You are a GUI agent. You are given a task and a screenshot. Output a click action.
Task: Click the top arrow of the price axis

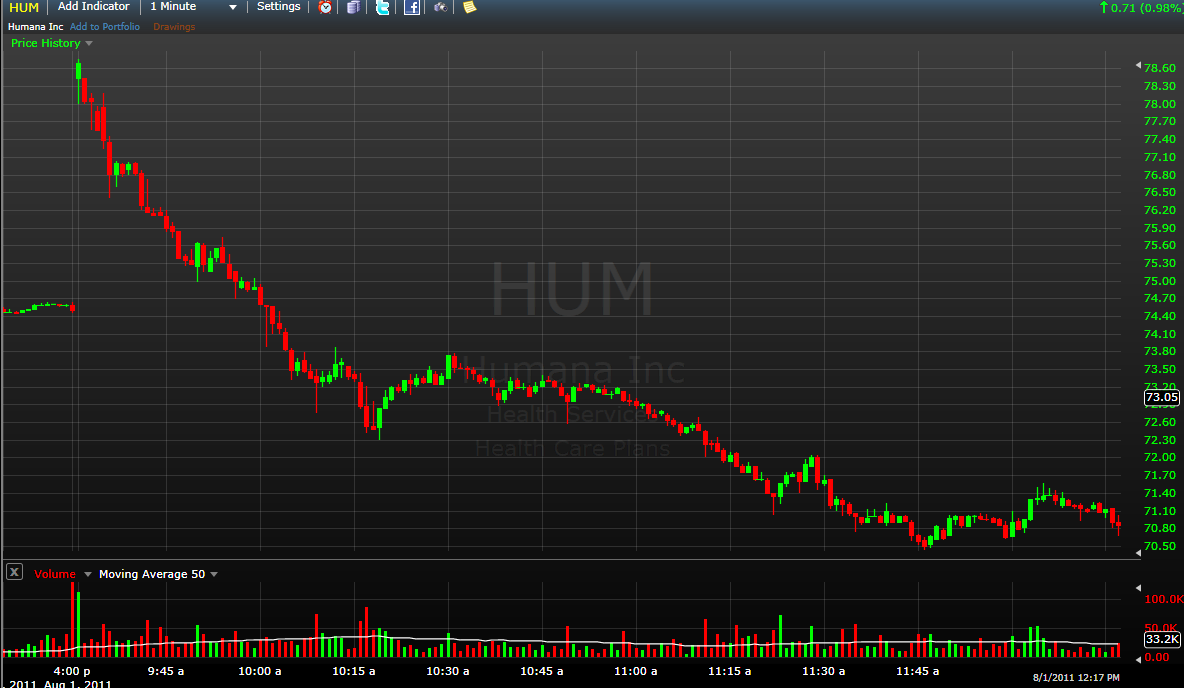[x=1138, y=66]
